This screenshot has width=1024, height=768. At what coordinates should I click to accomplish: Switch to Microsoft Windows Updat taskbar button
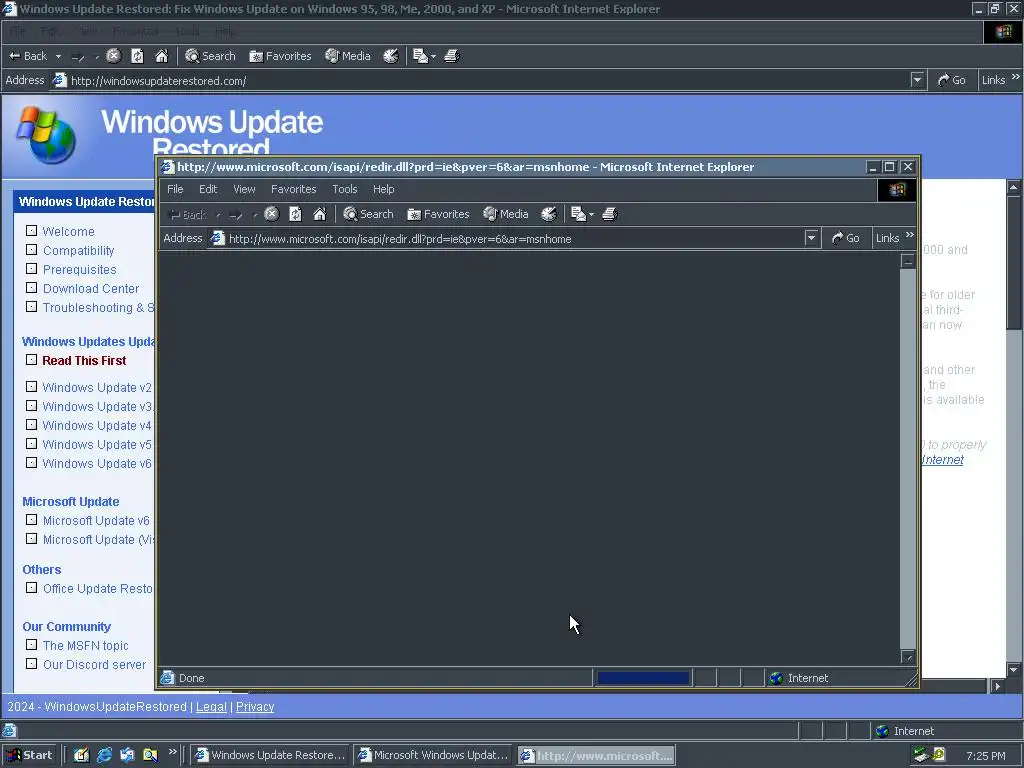coord(433,755)
